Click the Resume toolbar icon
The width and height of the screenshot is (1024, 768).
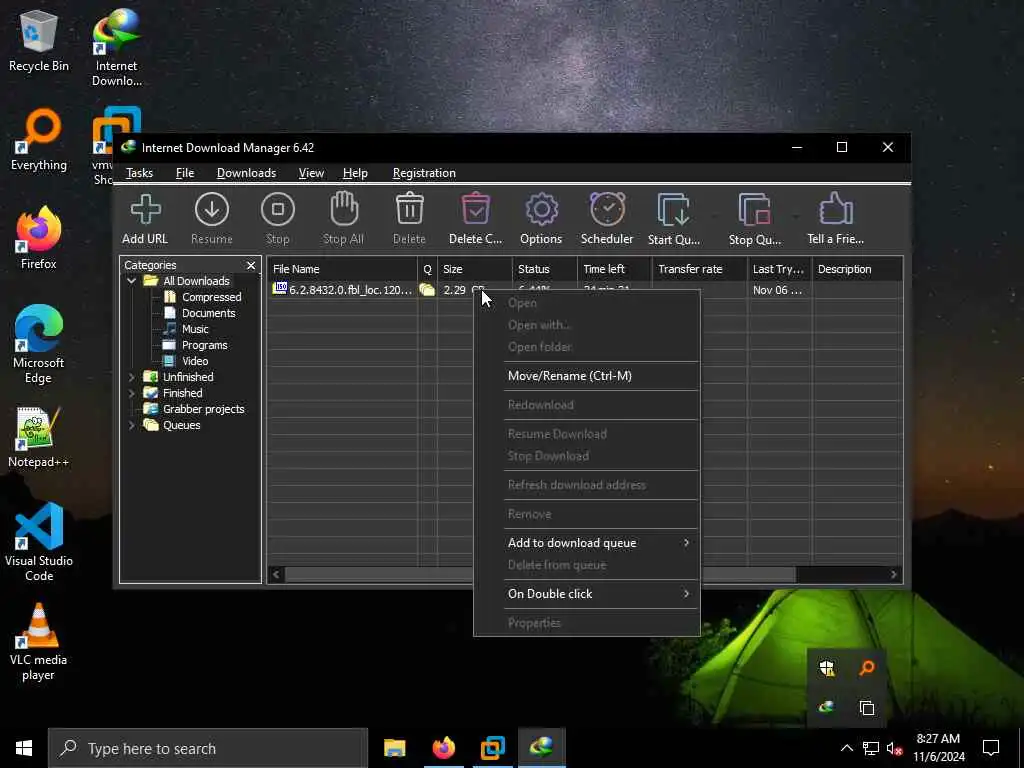point(212,210)
